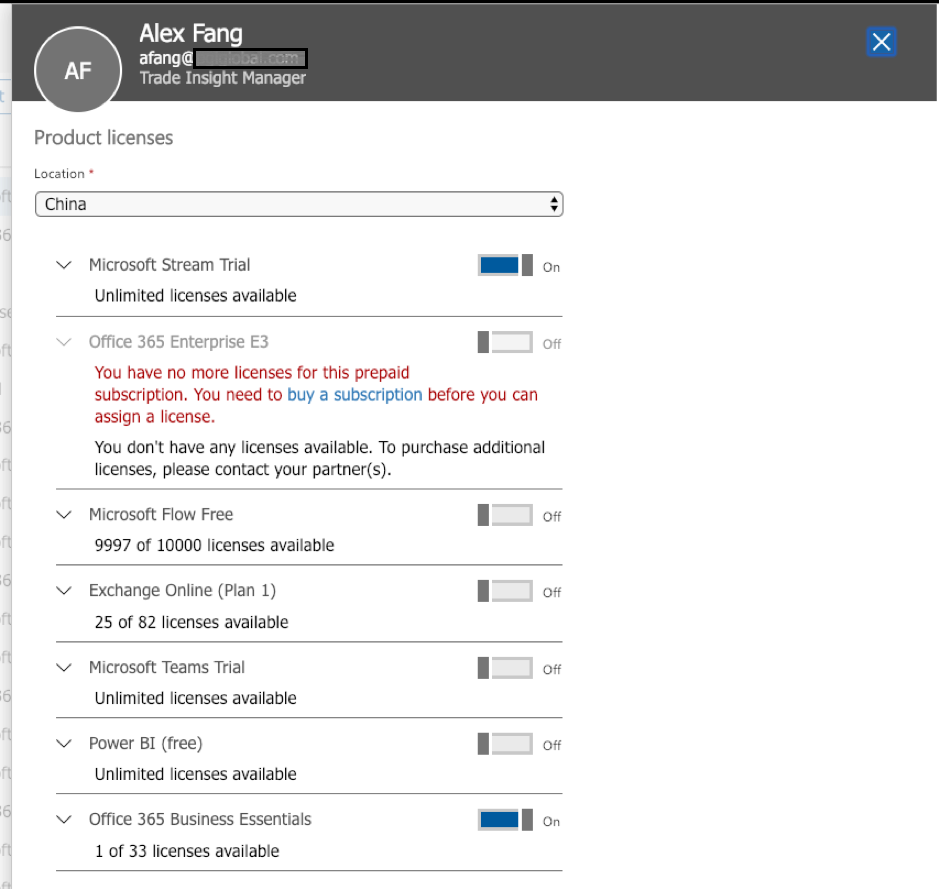Turn on Microsoft Teams Trial license
The height and width of the screenshot is (889, 939).
(505, 668)
